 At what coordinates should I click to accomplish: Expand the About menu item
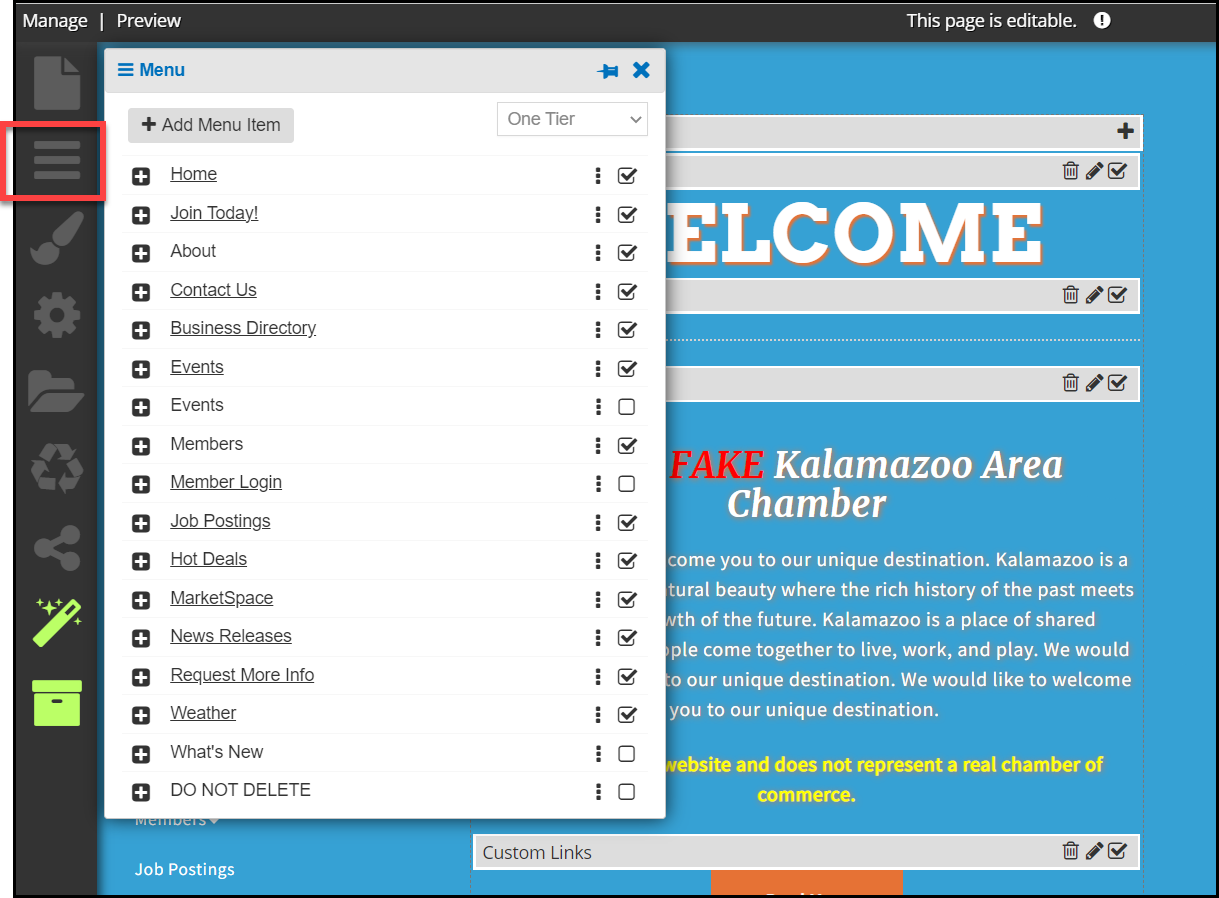(x=141, y=253)
